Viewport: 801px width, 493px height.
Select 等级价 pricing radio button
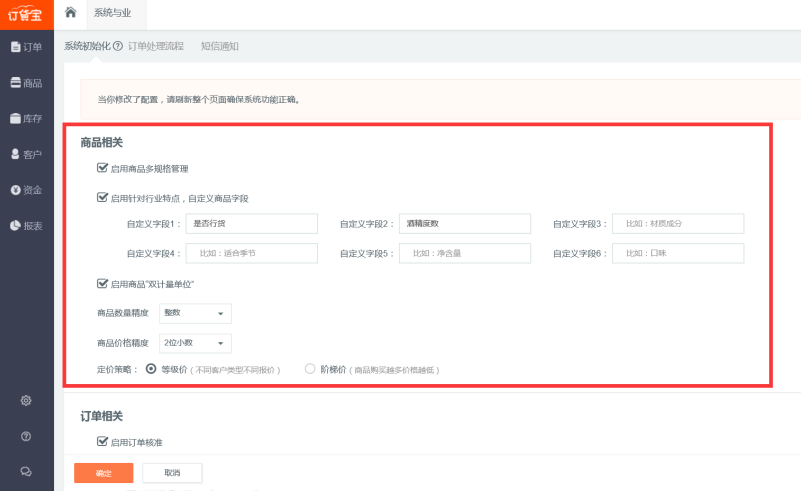coord(151,368)
